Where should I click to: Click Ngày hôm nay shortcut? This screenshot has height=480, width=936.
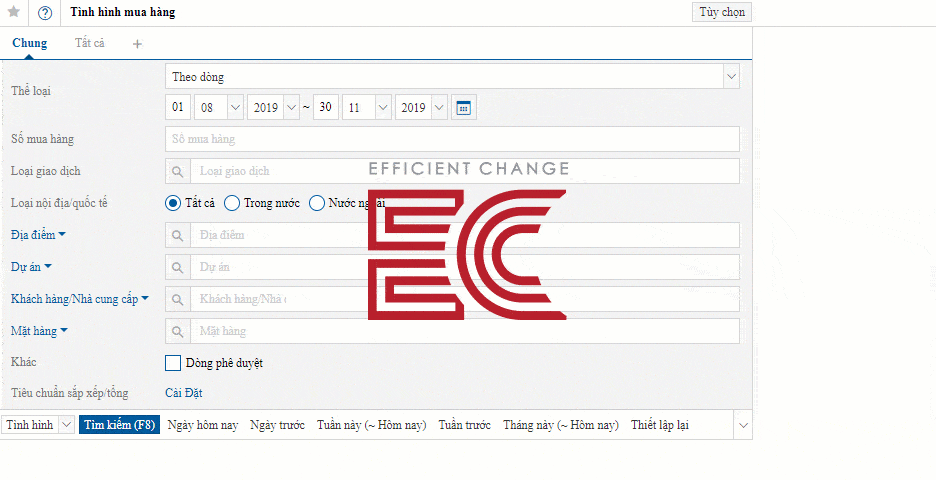pyautogui.click(x=203, y=425)
